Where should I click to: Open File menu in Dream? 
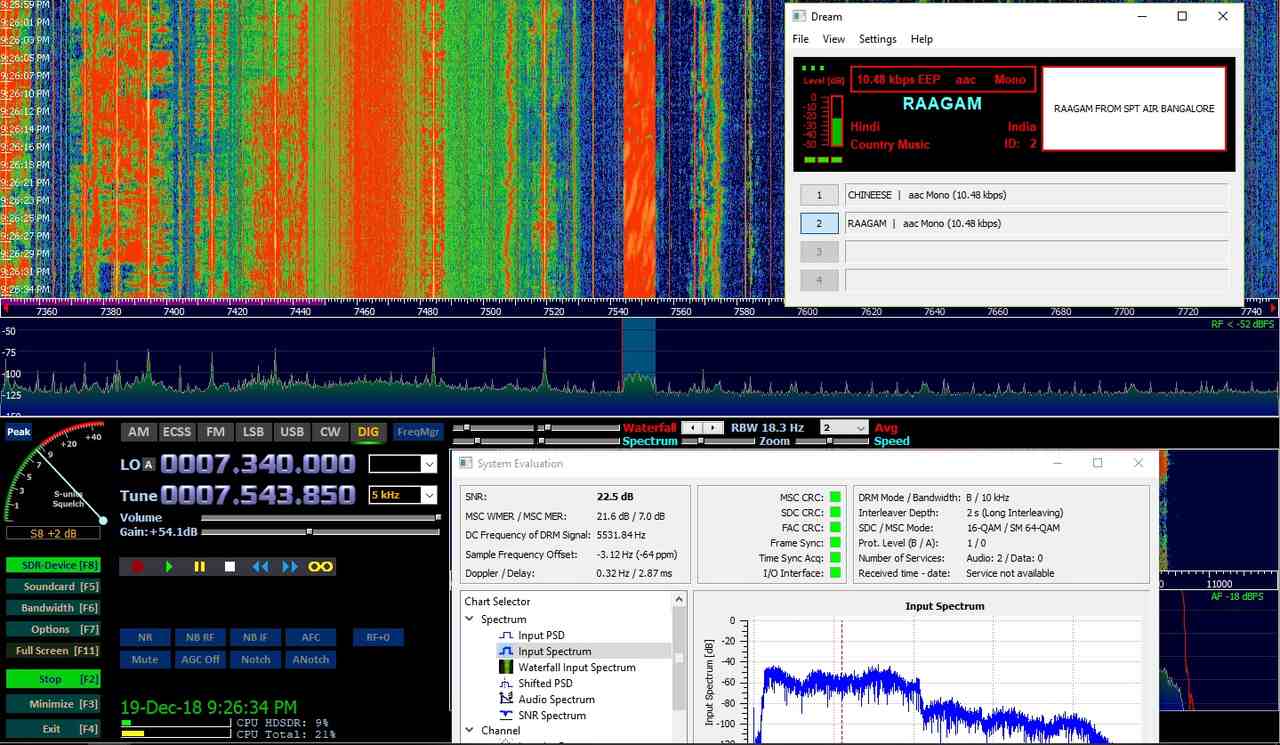pos(801,39)
